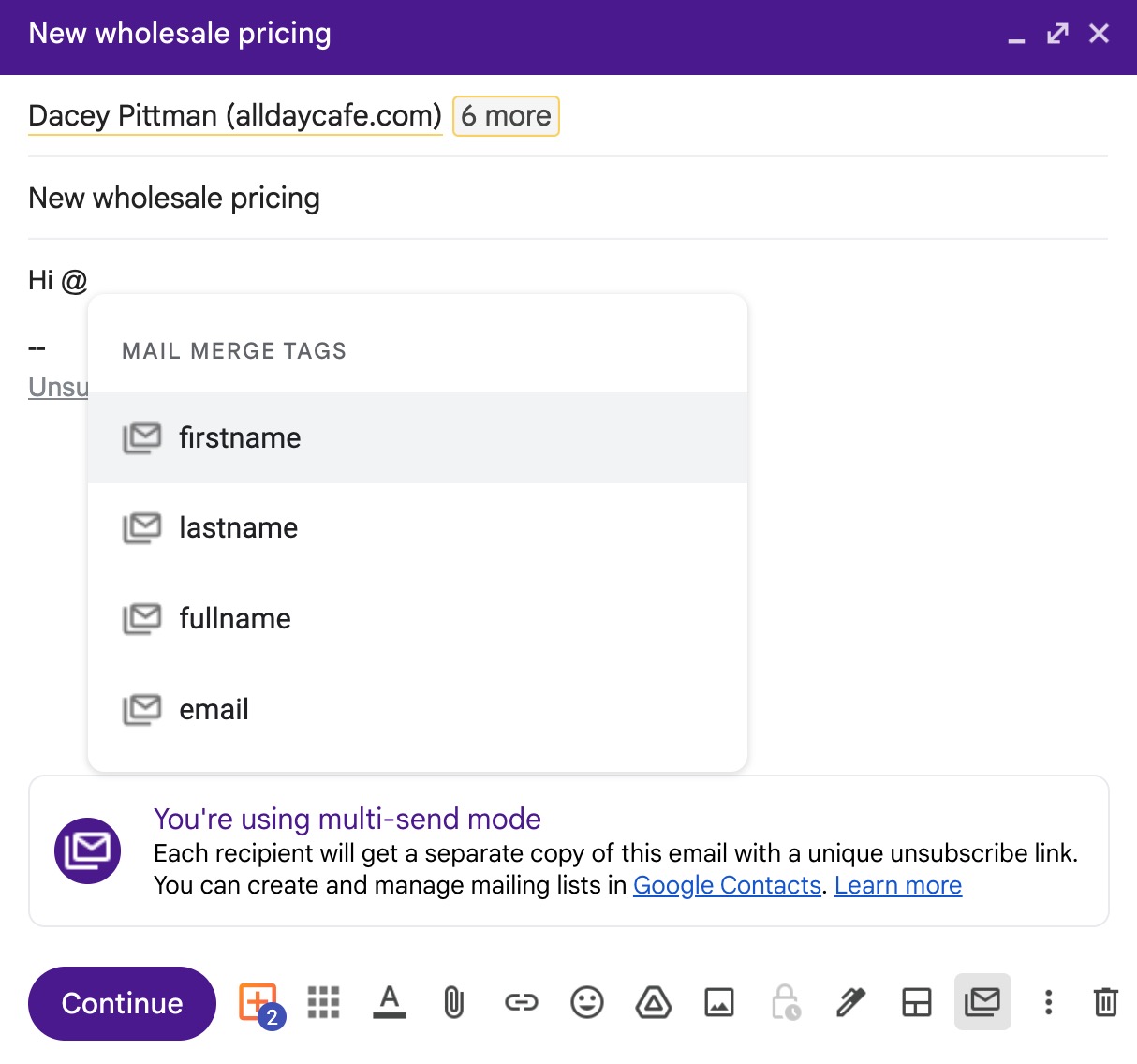
Task: Open the apps grid icon
Action: tap(323, 1002)
